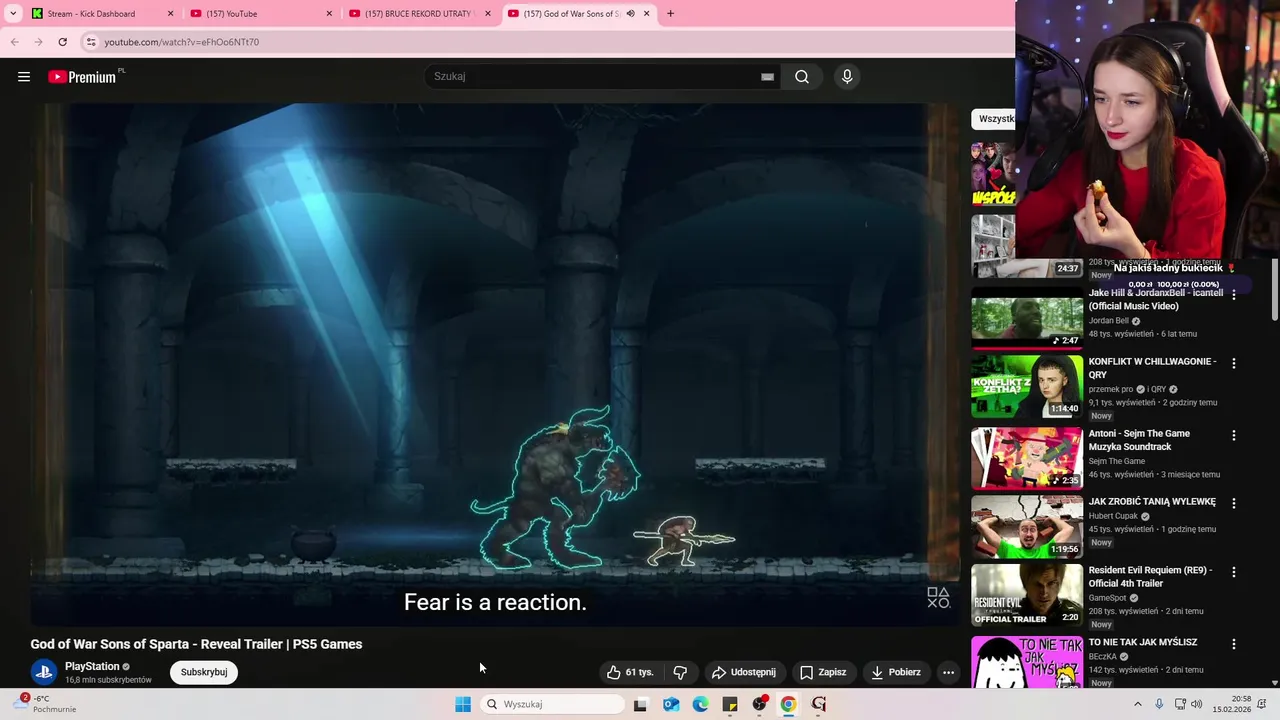
Task: Open the Resident Evil Requiem trailer title
Action: coord(1150,577)
